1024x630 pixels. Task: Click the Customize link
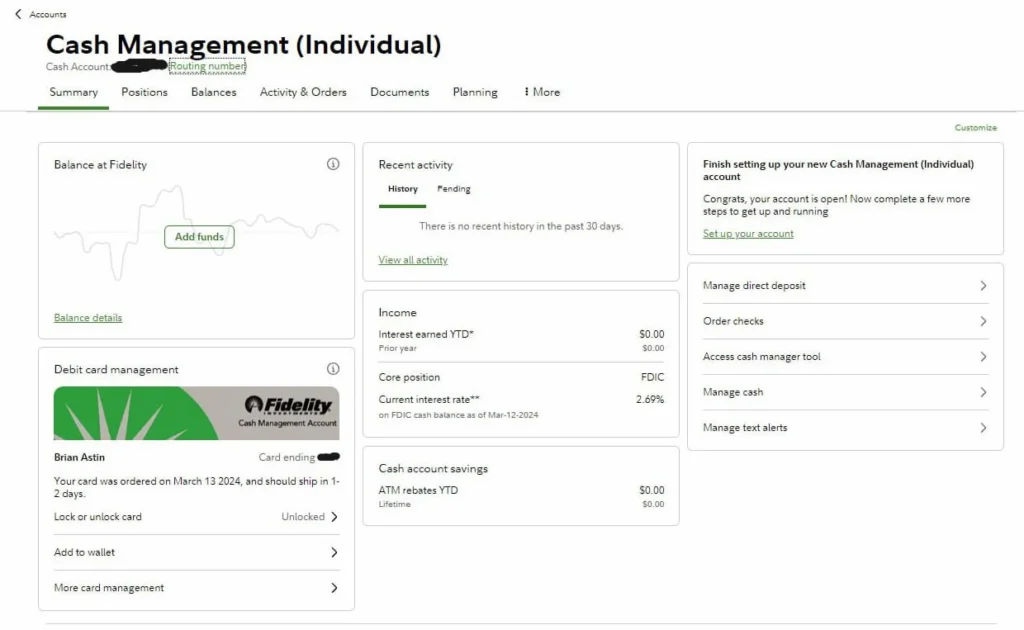[976, 127]
